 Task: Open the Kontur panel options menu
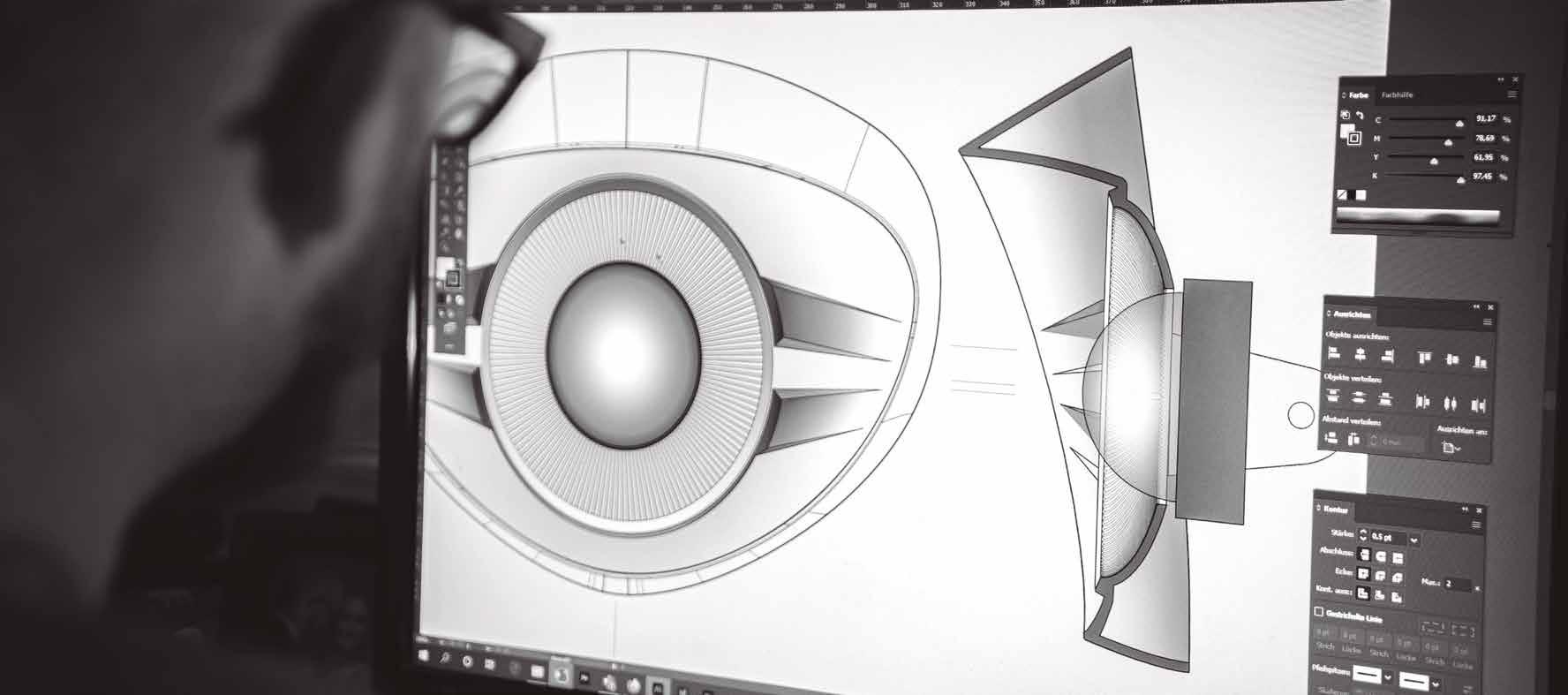(1476, 525)
